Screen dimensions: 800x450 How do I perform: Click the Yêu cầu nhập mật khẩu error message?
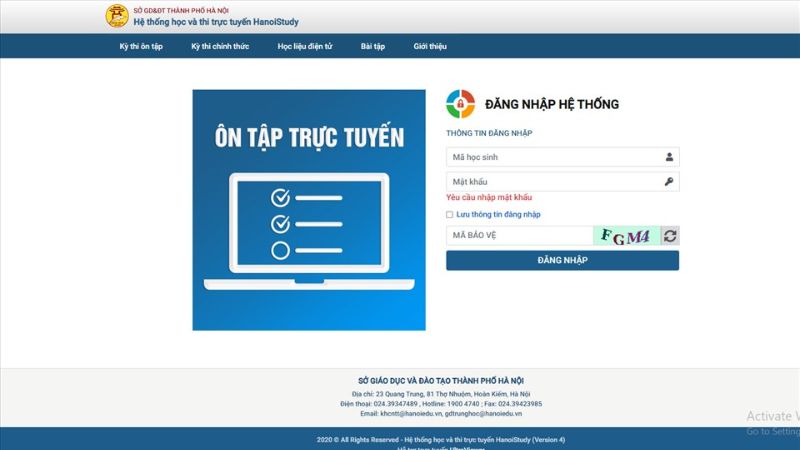pyautogui.click(x=489, y=197)
